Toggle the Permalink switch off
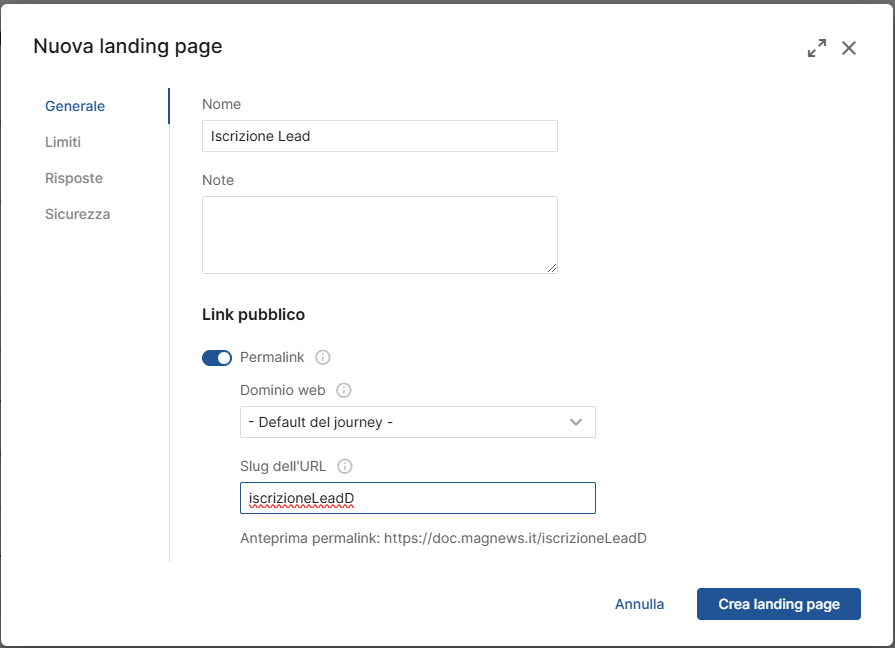Image resolution: width=895 pixels, height=648 pixels. (x=217, y=358)
